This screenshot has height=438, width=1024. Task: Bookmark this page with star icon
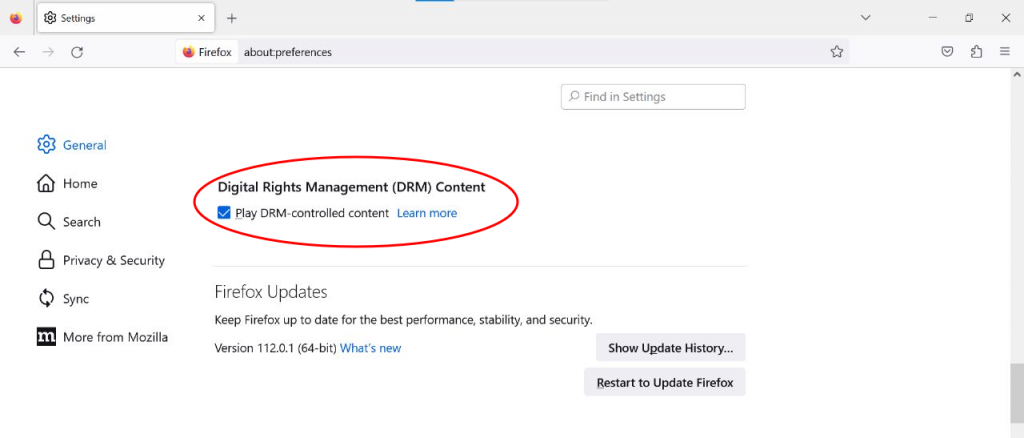[837, 52]
